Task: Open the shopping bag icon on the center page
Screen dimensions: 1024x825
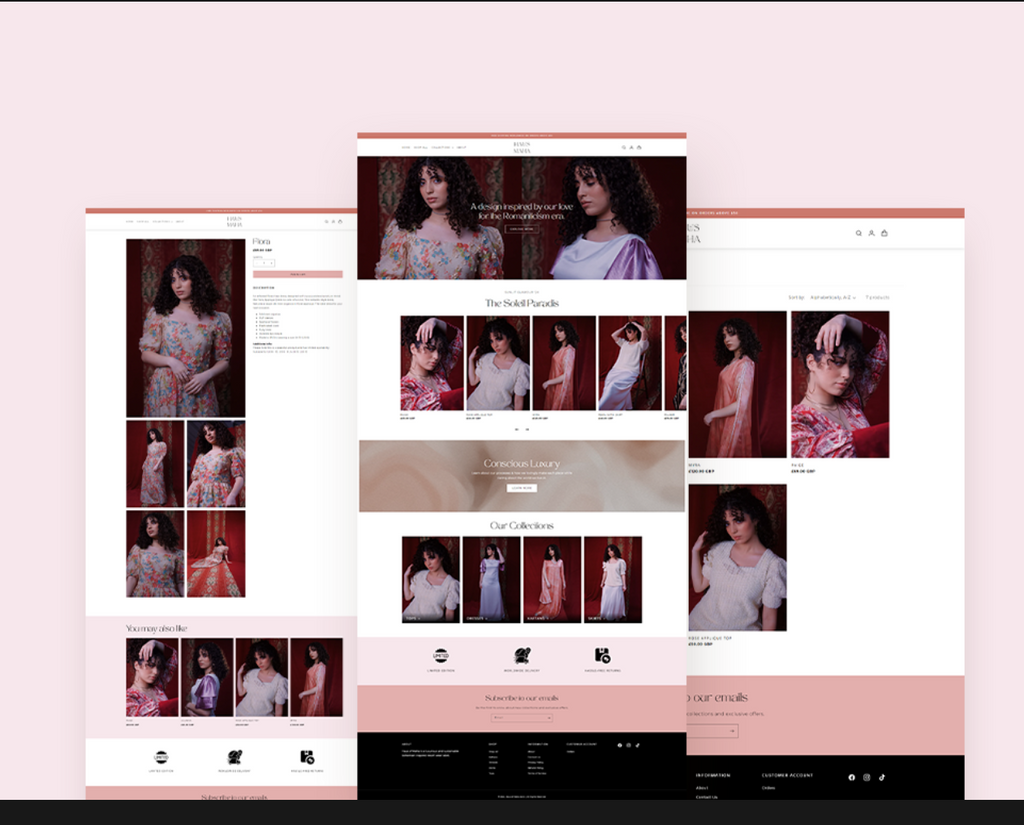Action: pos(639,148)
